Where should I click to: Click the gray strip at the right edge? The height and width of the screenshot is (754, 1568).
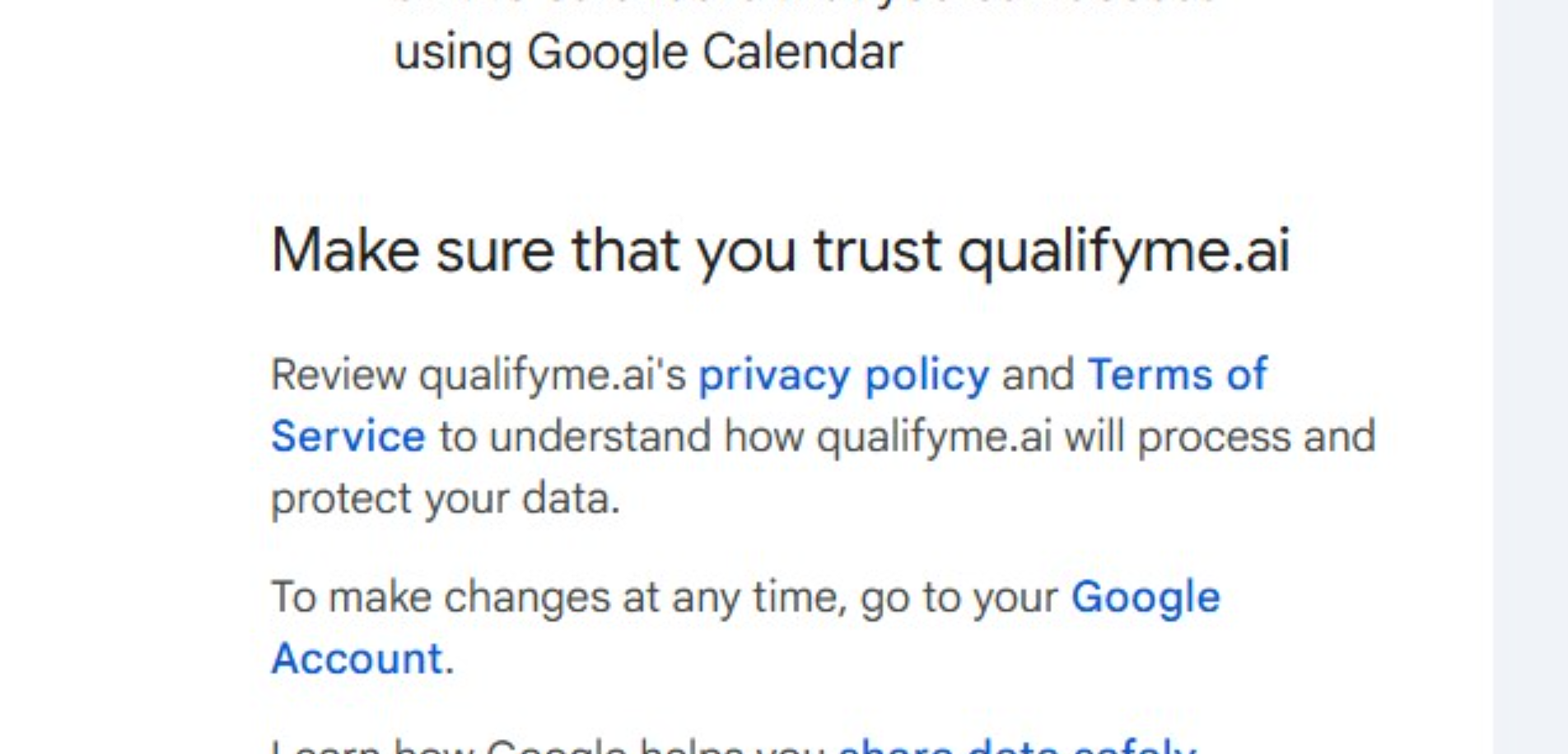[x=1530, y=377]
